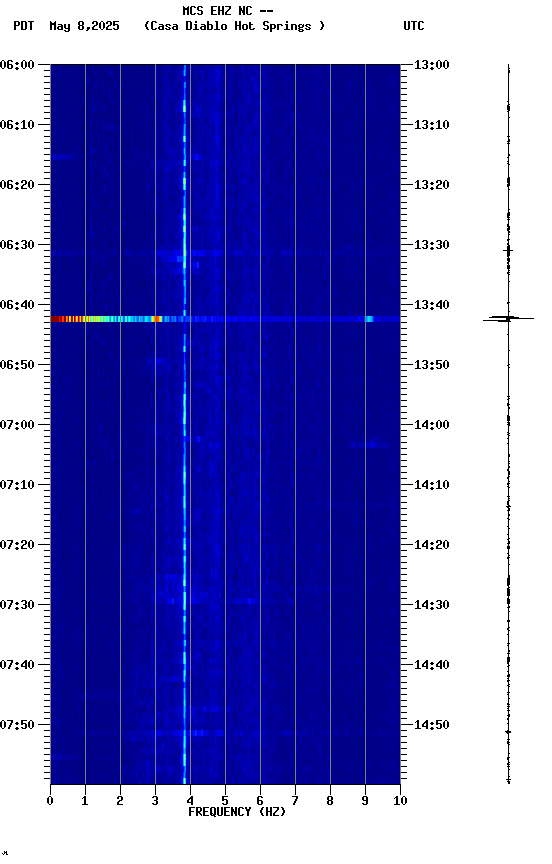Click the 14:50 UTC time label
This screenshot has height=864, width=552.
coord(432,725)
